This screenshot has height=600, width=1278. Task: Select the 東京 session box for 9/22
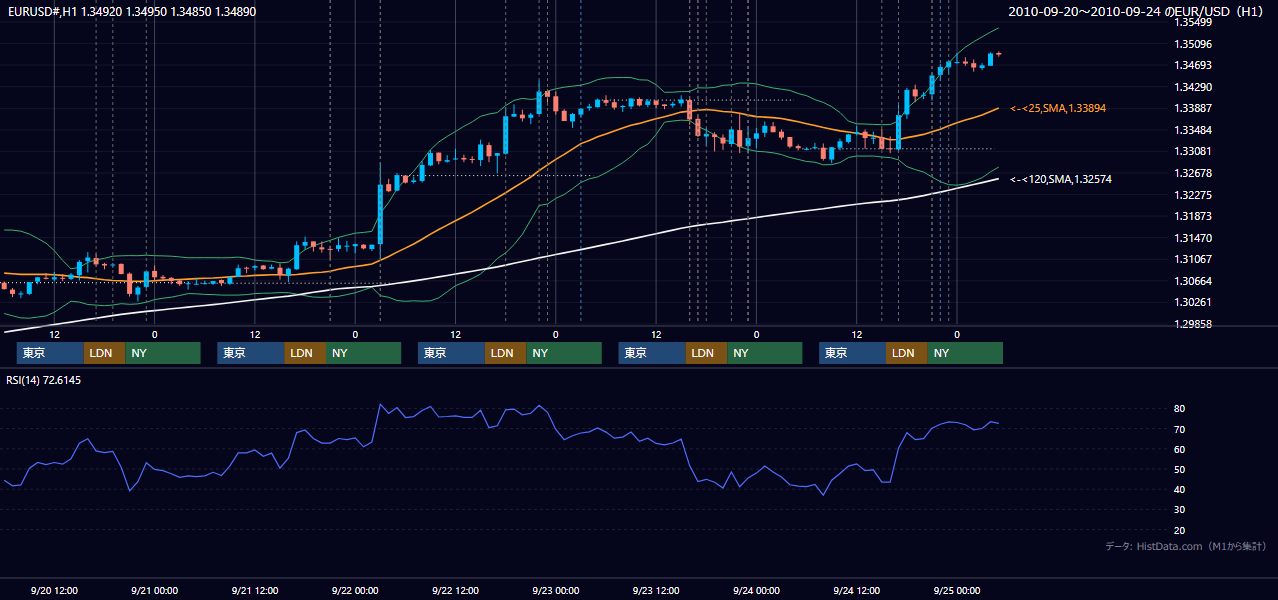[451, 353]
